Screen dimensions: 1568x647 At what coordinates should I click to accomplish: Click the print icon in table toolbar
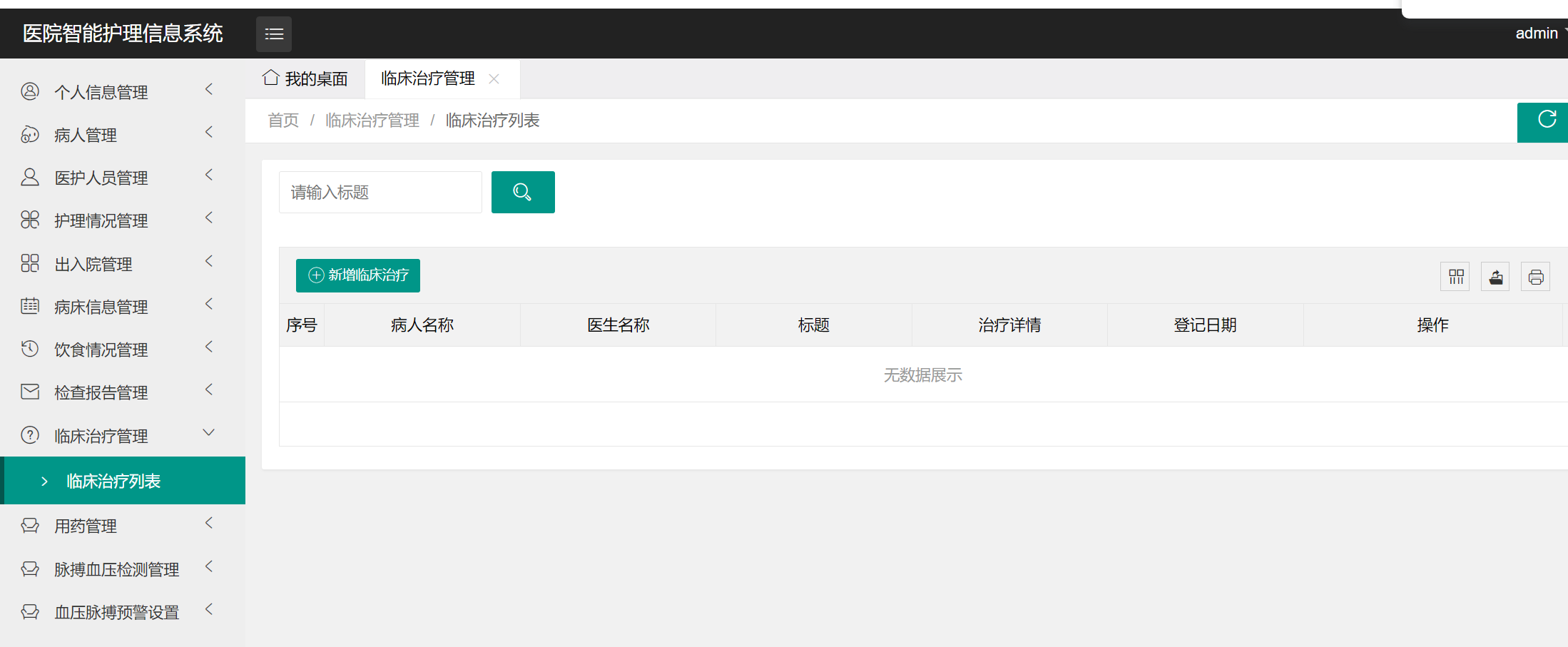pos(1536,277)
